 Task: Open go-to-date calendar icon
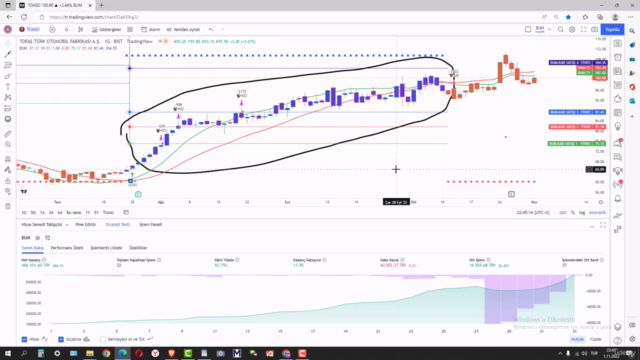pyautogui.click(x=126, y=213)
